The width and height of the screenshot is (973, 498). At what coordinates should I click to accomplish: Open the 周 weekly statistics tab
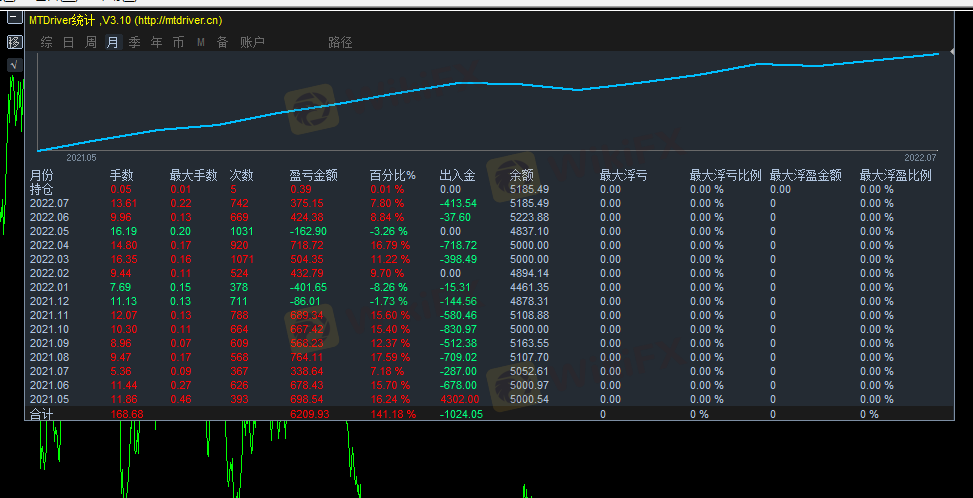[x=91, y=42]
